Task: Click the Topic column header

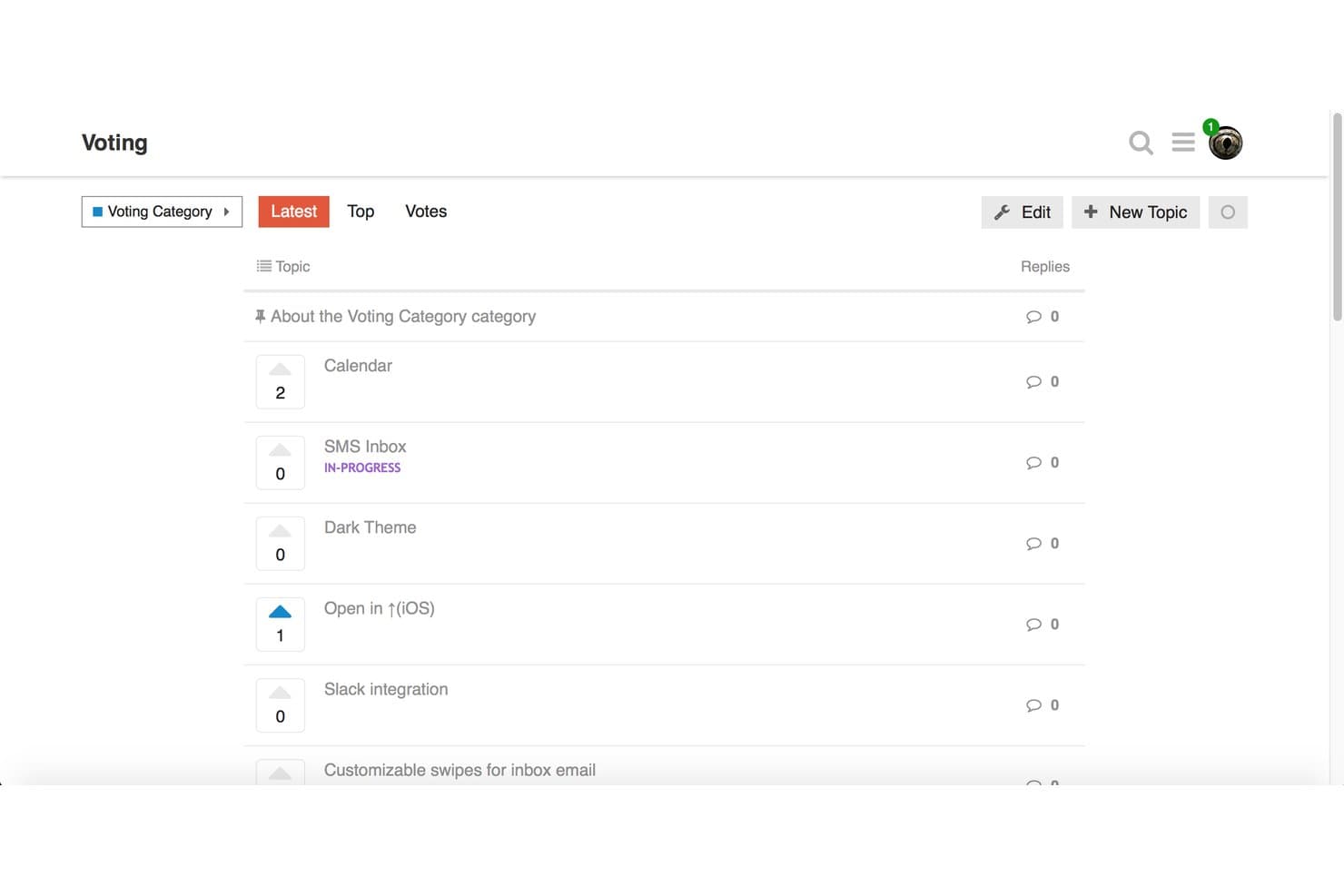Action: 283,266
